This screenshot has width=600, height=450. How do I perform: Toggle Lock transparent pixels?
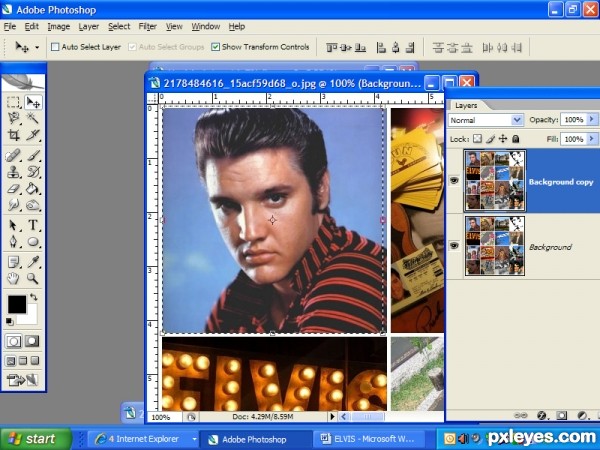click(x=477, y=139)
